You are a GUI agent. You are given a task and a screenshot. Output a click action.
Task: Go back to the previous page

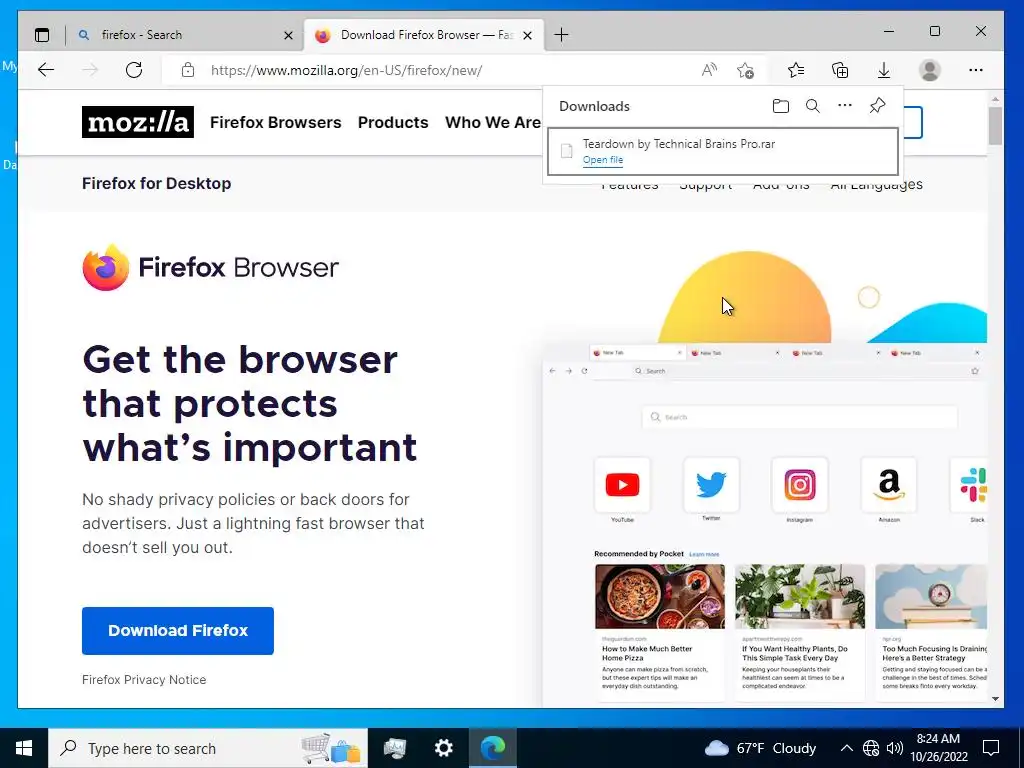(46, 70)
